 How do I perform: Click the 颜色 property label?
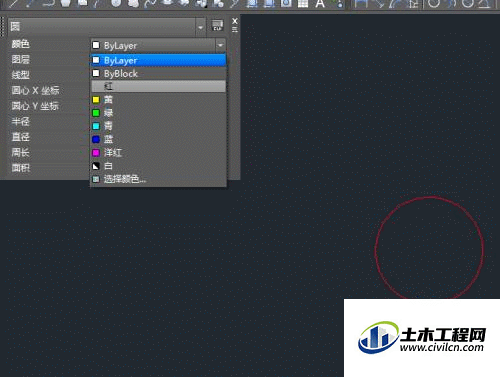pos(21,44)
